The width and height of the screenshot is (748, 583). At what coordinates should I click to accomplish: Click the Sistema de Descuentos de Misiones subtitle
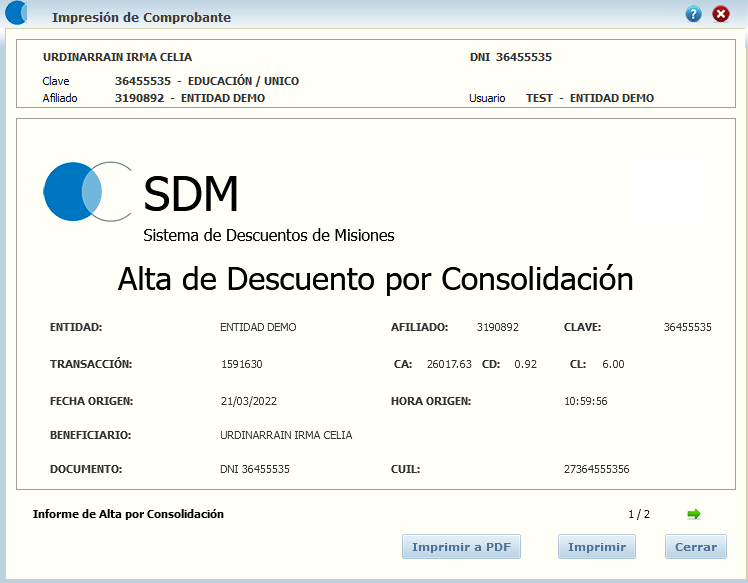pyautogui.click(x=269, y=235)
